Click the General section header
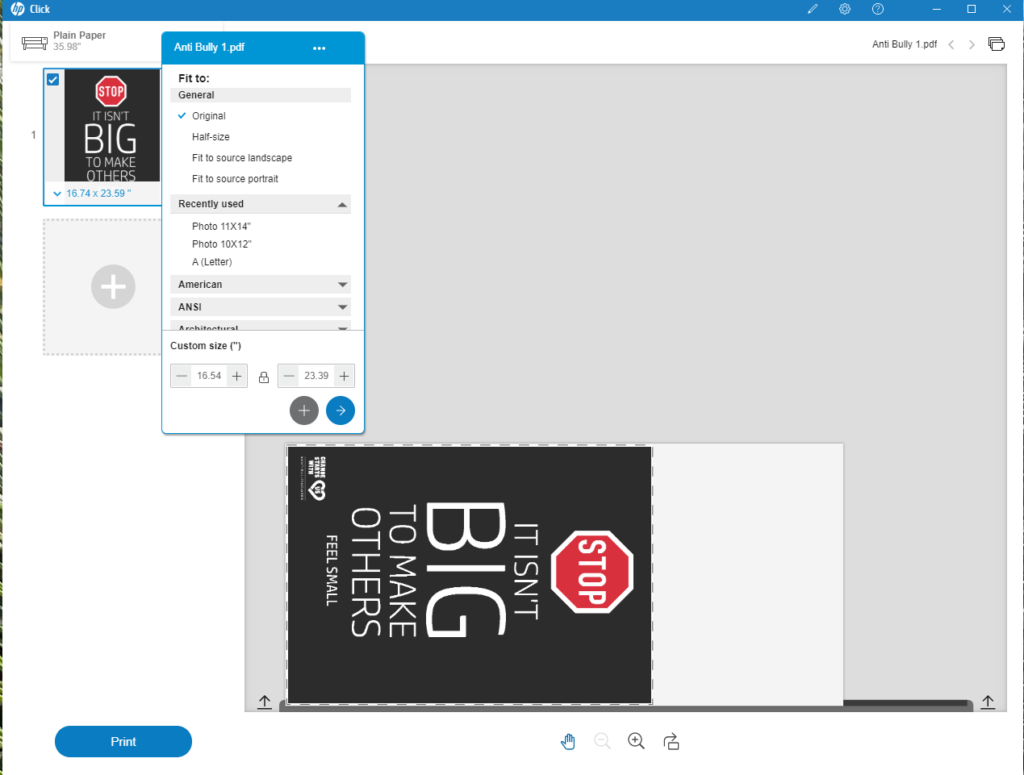Screen dimensions: 1024x775 (261, 95)
